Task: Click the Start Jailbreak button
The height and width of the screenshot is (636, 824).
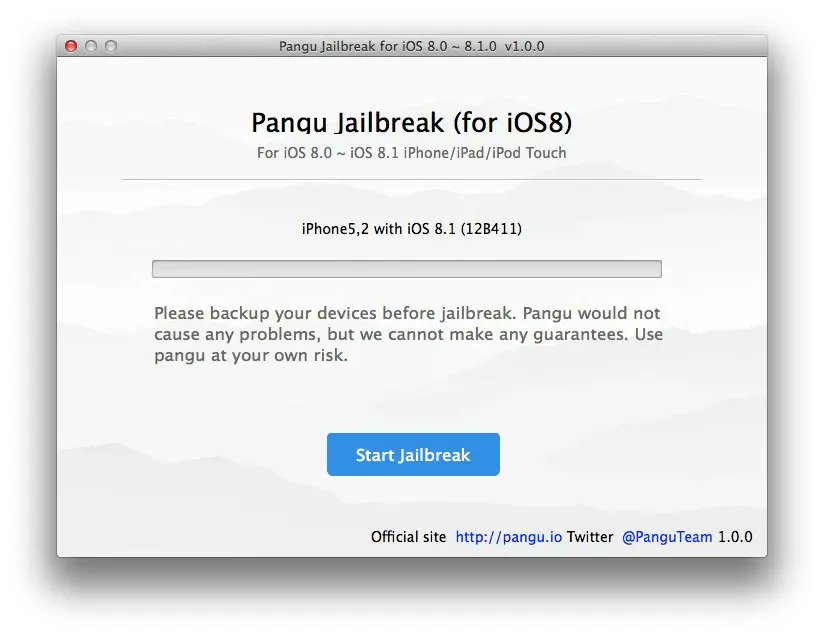Action: point(413,454)
